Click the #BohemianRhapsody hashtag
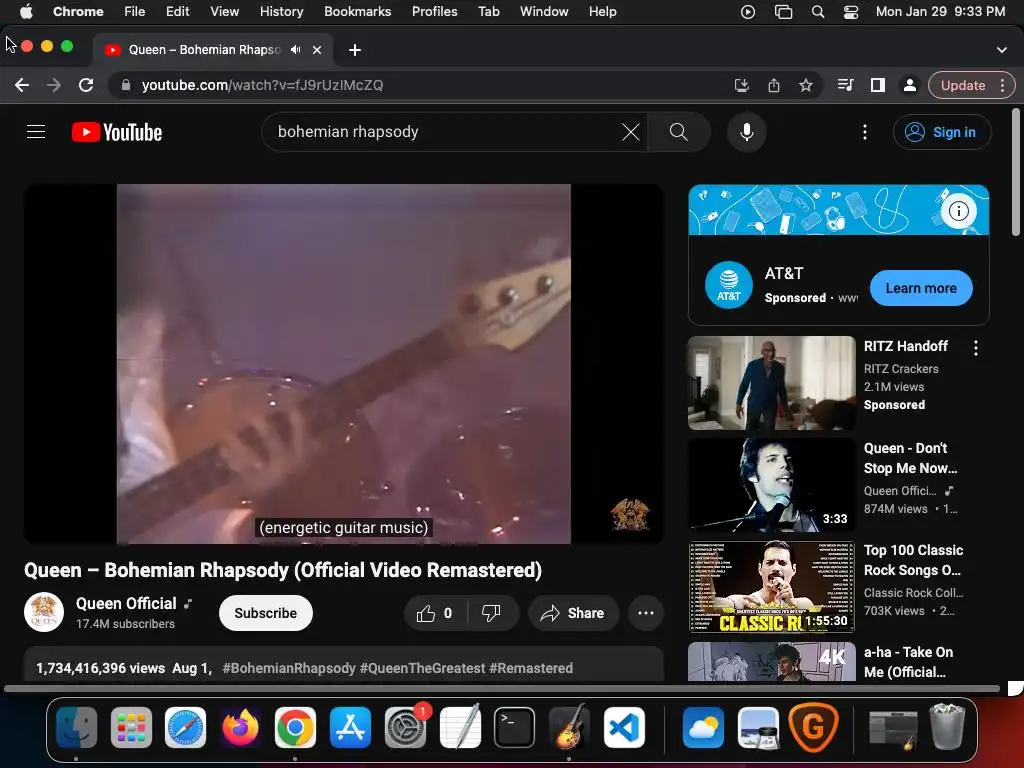The width and height of the screenshot is (1024, 768). (x=289, y=668)
